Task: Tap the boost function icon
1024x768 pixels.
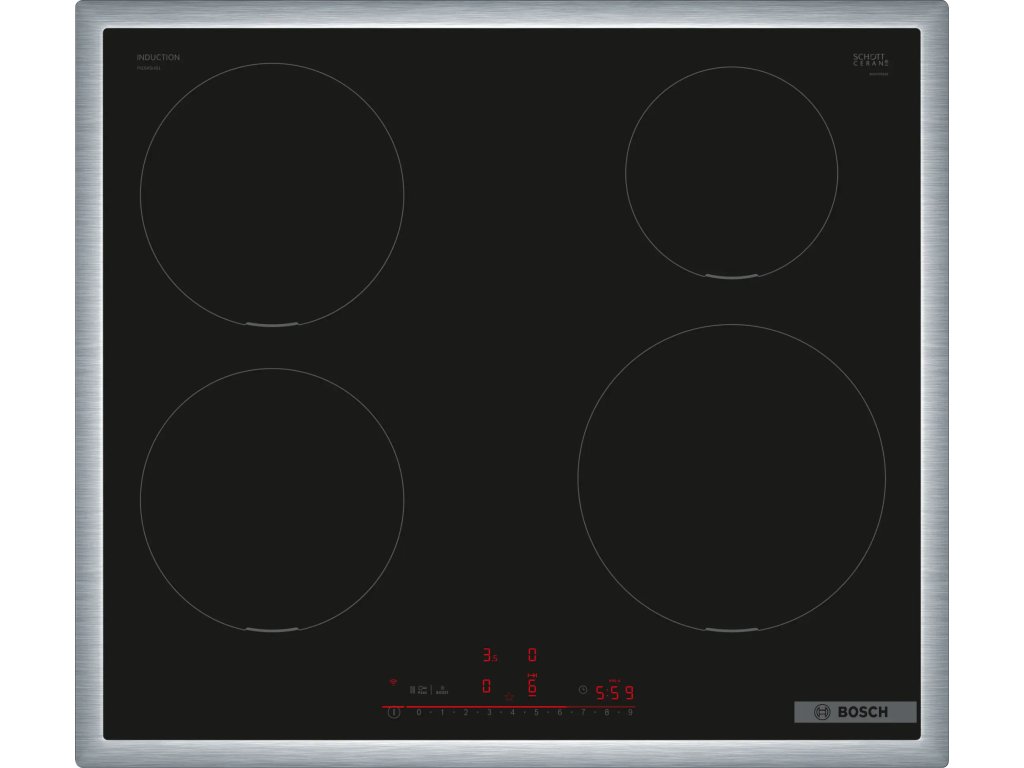Action: pyautogui.click(x=443, y=689)
